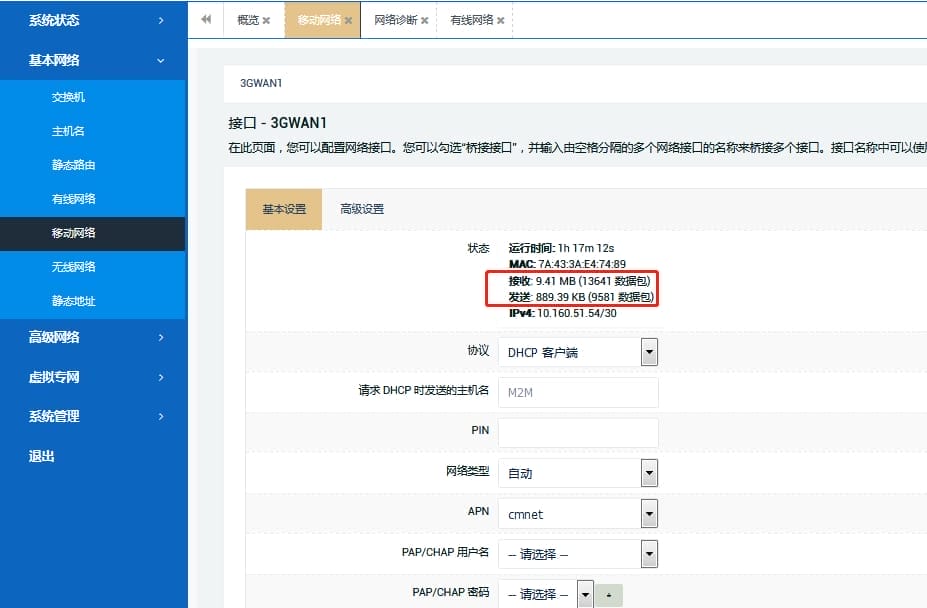Expand the 高级网络 sidebar section
This screenshot has width=927, height=608.
click(93, 337)
